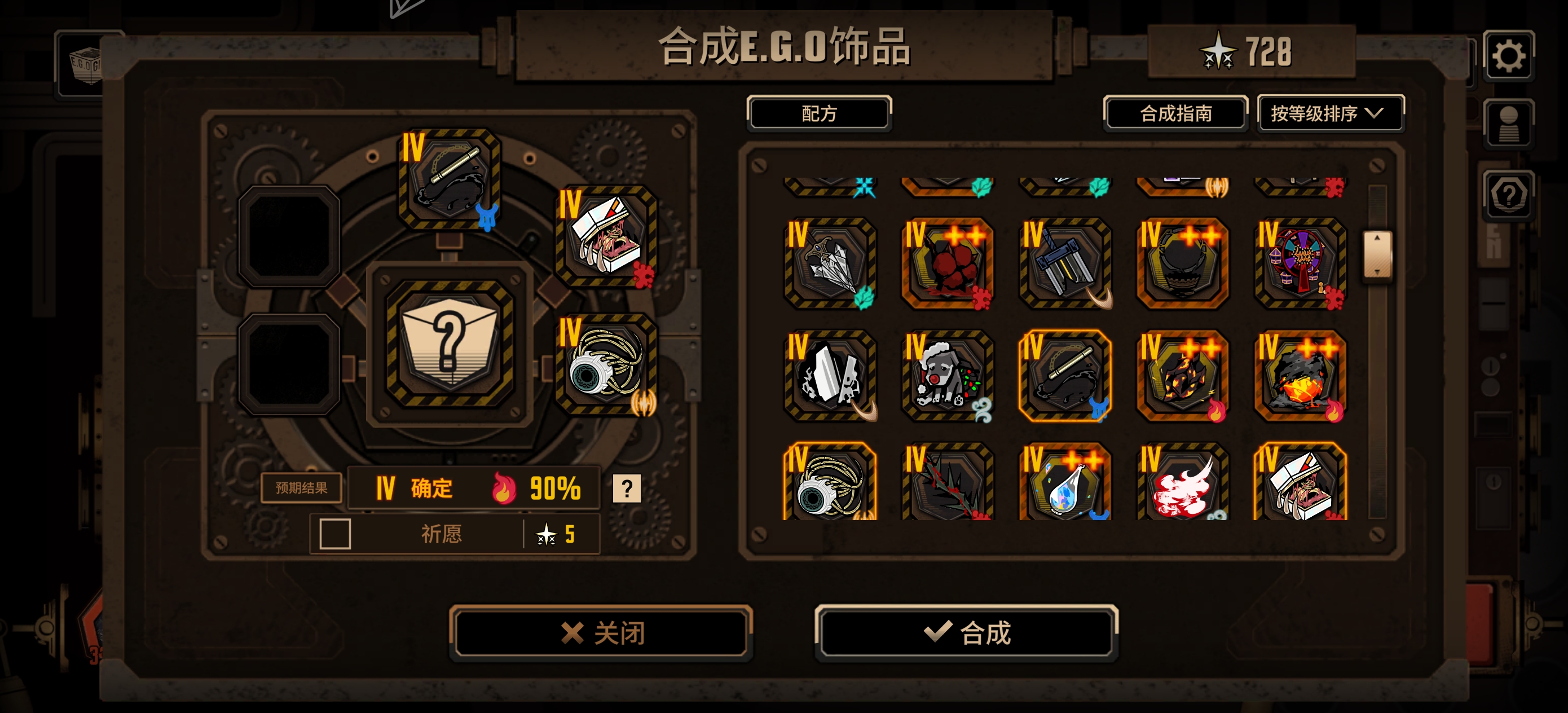
Task: Remove the eyeball gift from fusion slot
Action: tap(606, 364)
